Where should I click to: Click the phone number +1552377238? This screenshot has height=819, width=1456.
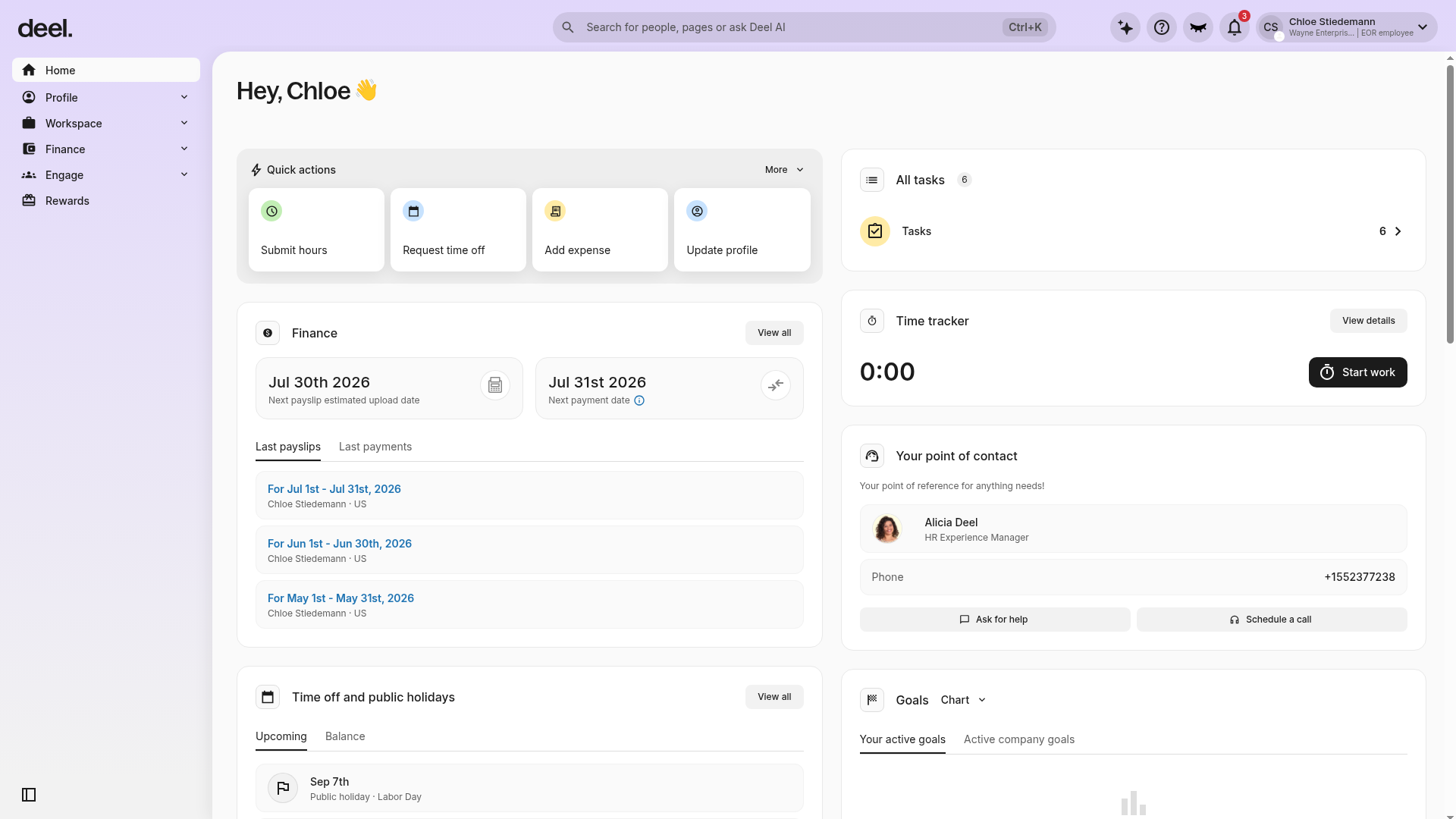click(1360, 577)
